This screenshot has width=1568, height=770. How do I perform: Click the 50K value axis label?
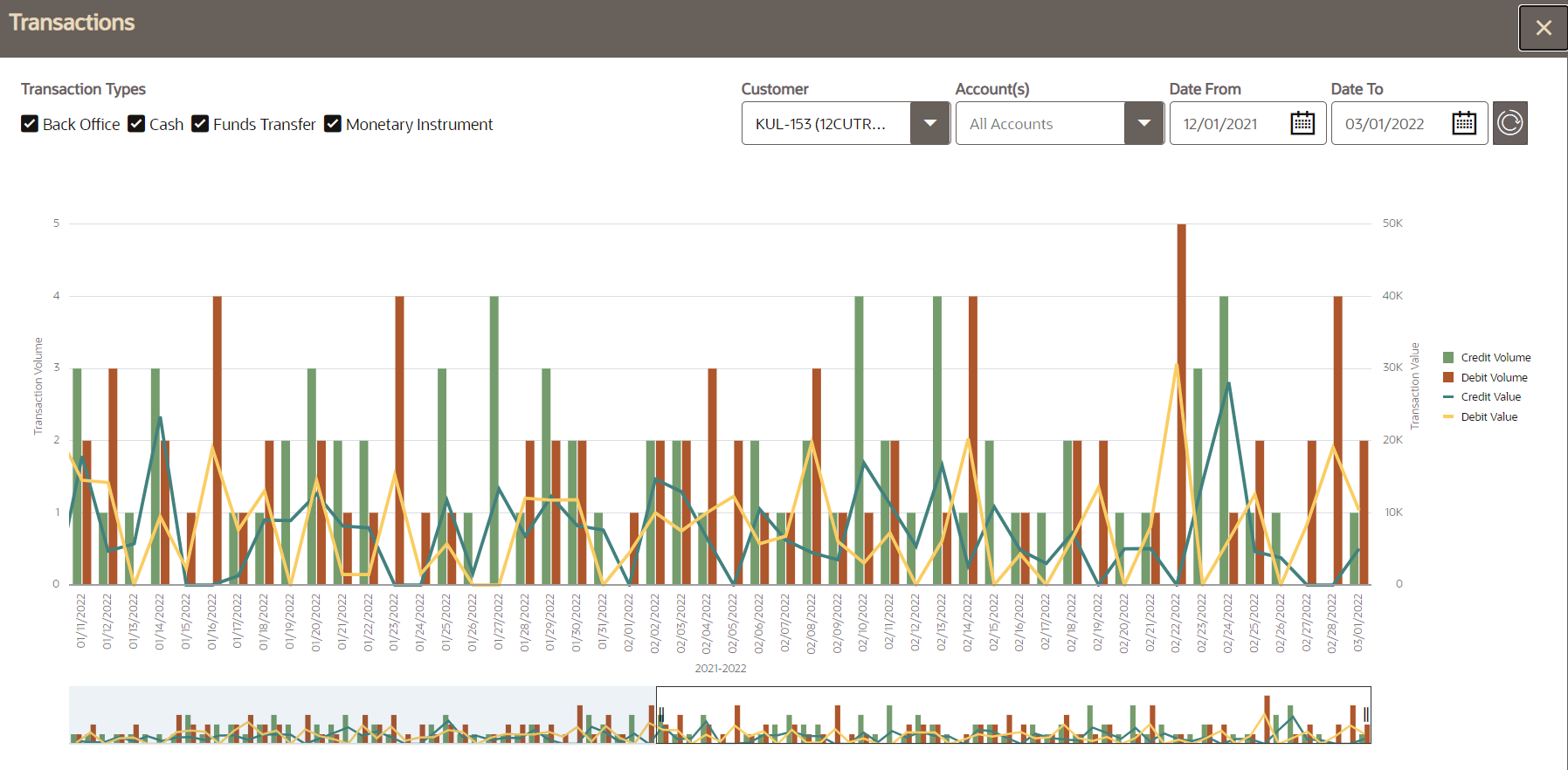1392,223
